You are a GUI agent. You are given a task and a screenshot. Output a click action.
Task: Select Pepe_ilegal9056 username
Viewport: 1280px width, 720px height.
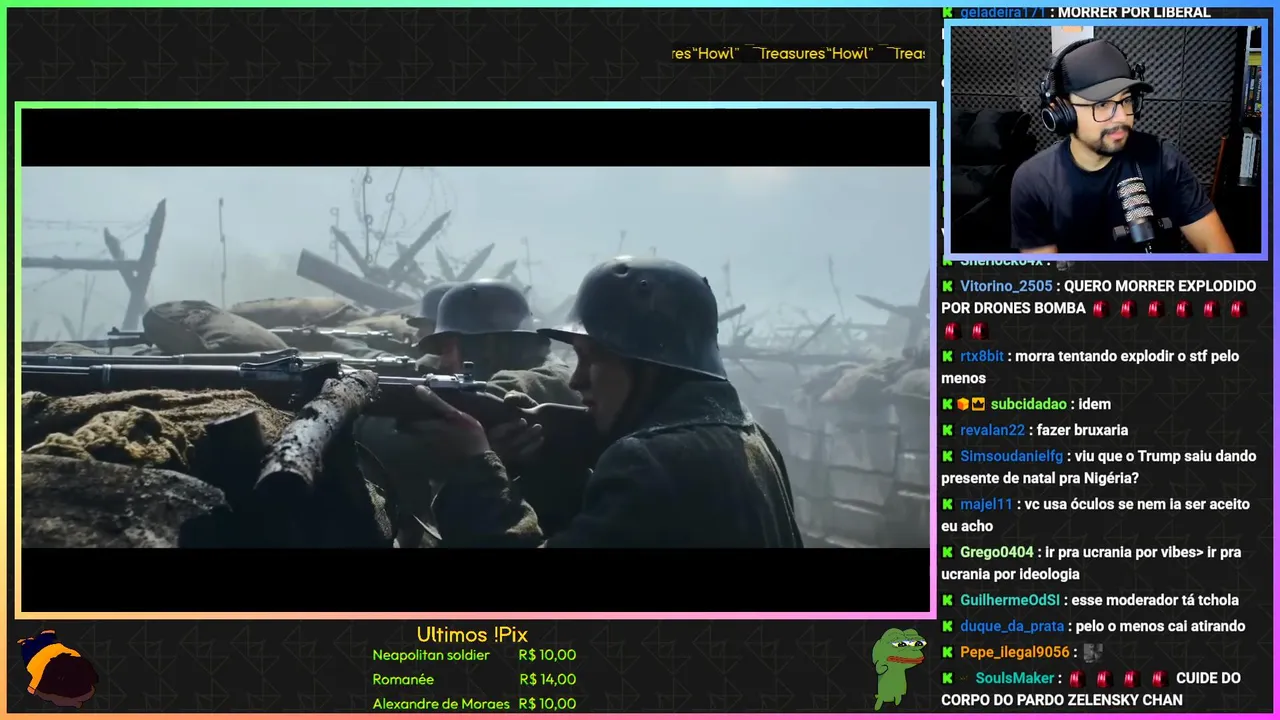(1015, 652)
